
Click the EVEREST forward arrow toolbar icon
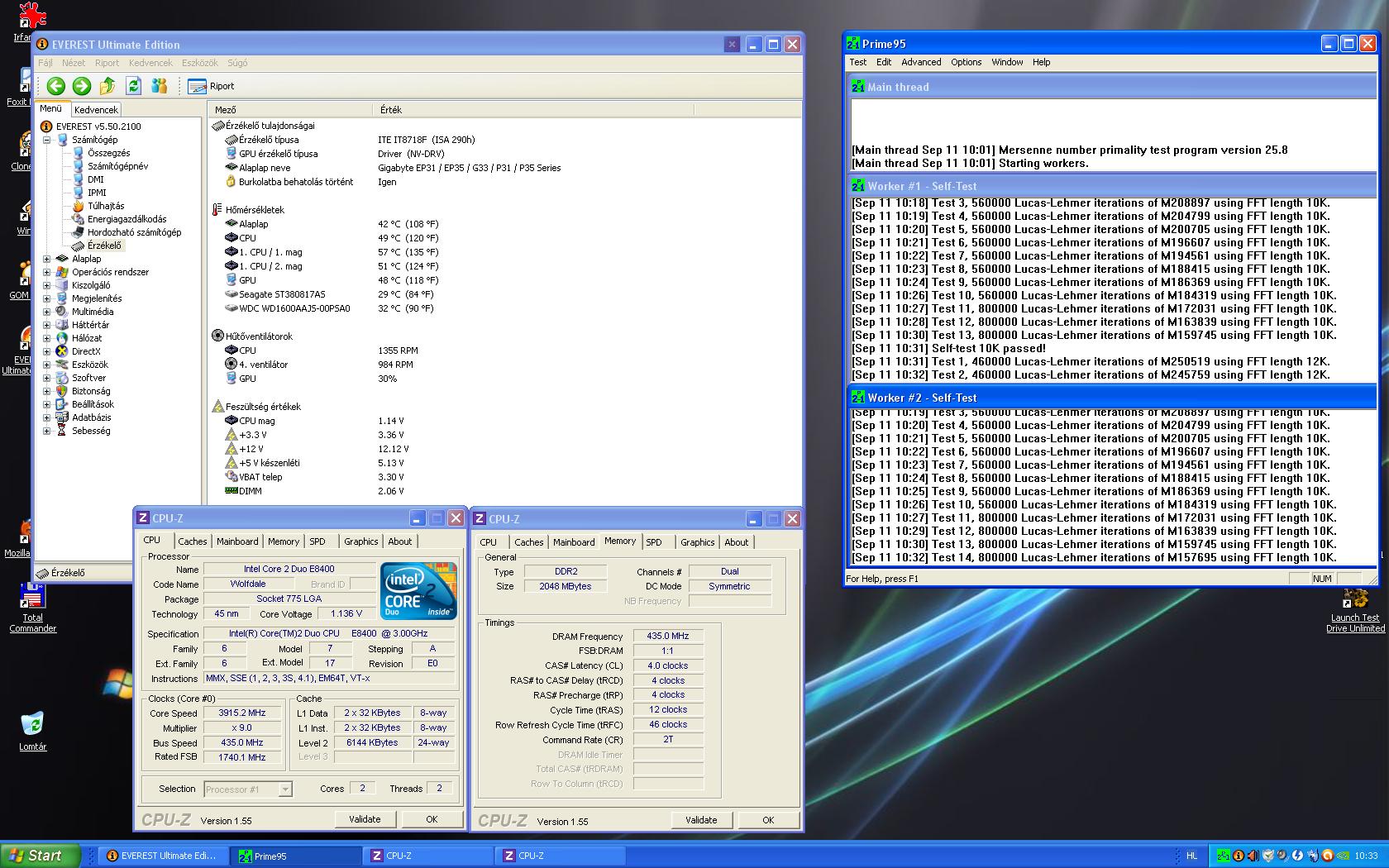pyautogui.click(x=81, y=85)
